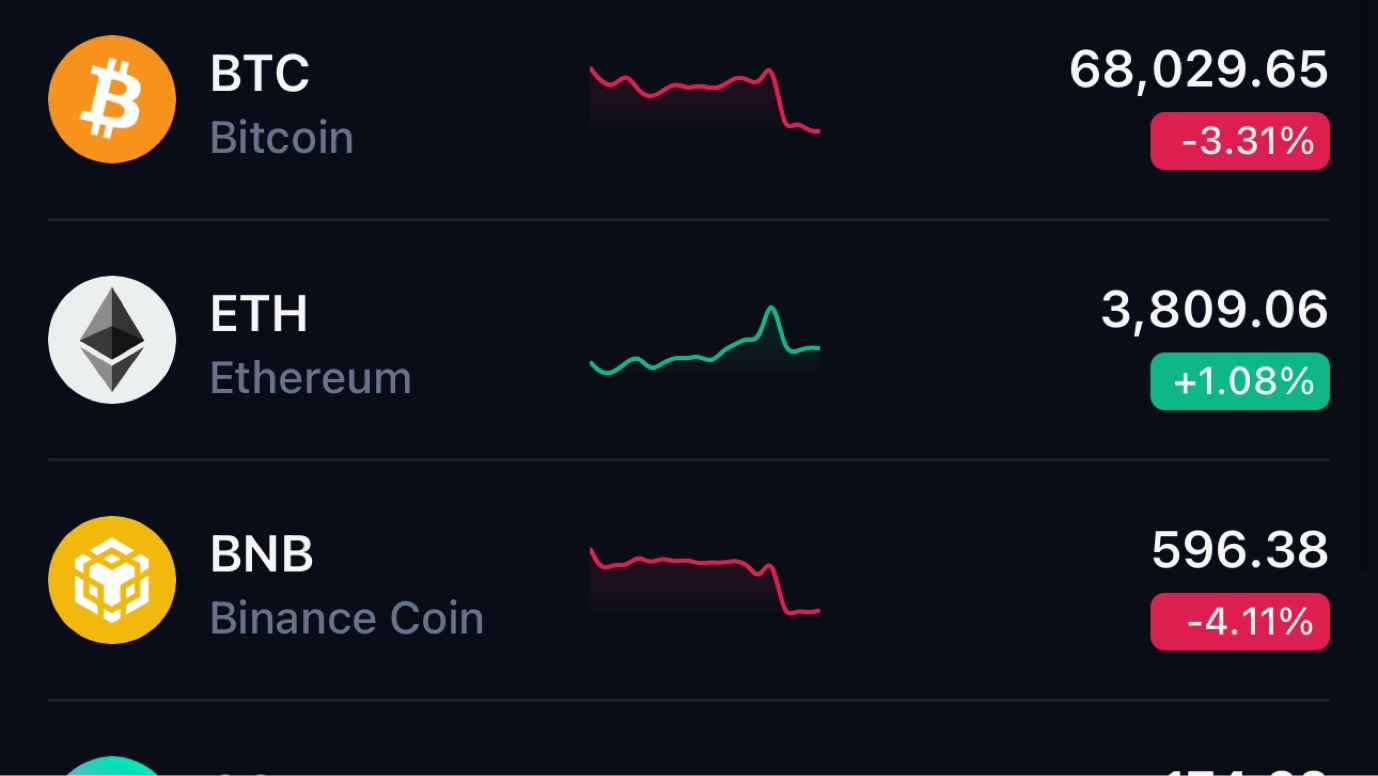Click the -3.31% change badge

pos(1240,141)
